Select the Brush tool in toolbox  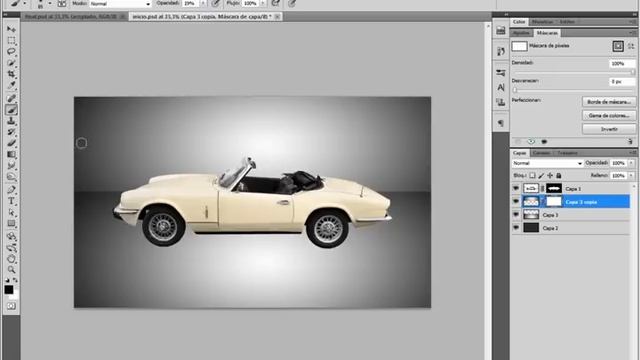pyautogui.click(x=11, y=110)
